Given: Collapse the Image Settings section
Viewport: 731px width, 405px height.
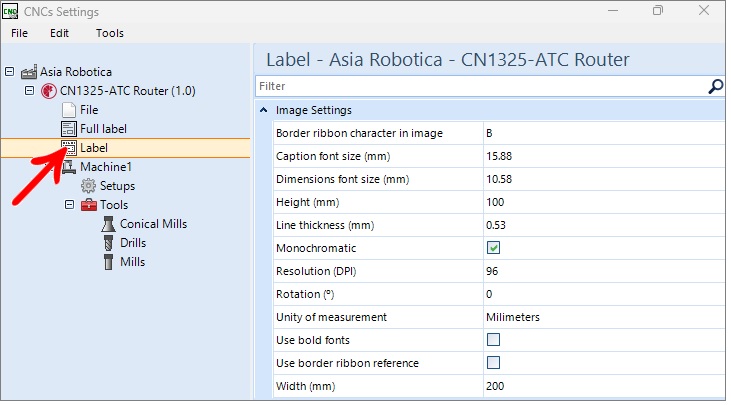Looking at the screenshot, I should coord(264,110).
